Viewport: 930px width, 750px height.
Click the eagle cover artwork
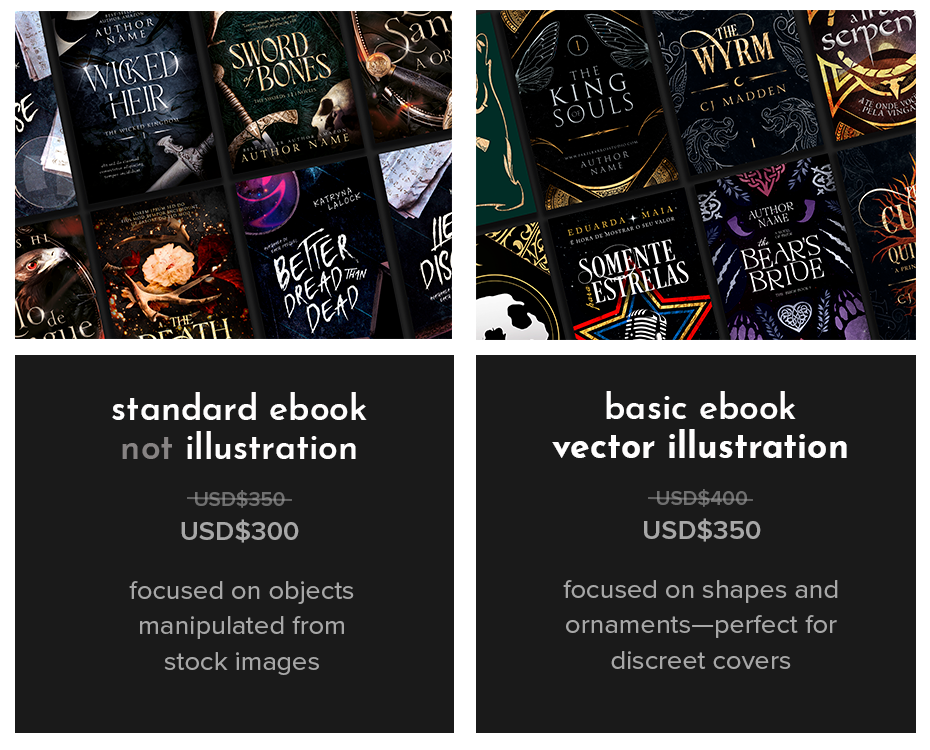pyautogui.click(x=55, y=279)
